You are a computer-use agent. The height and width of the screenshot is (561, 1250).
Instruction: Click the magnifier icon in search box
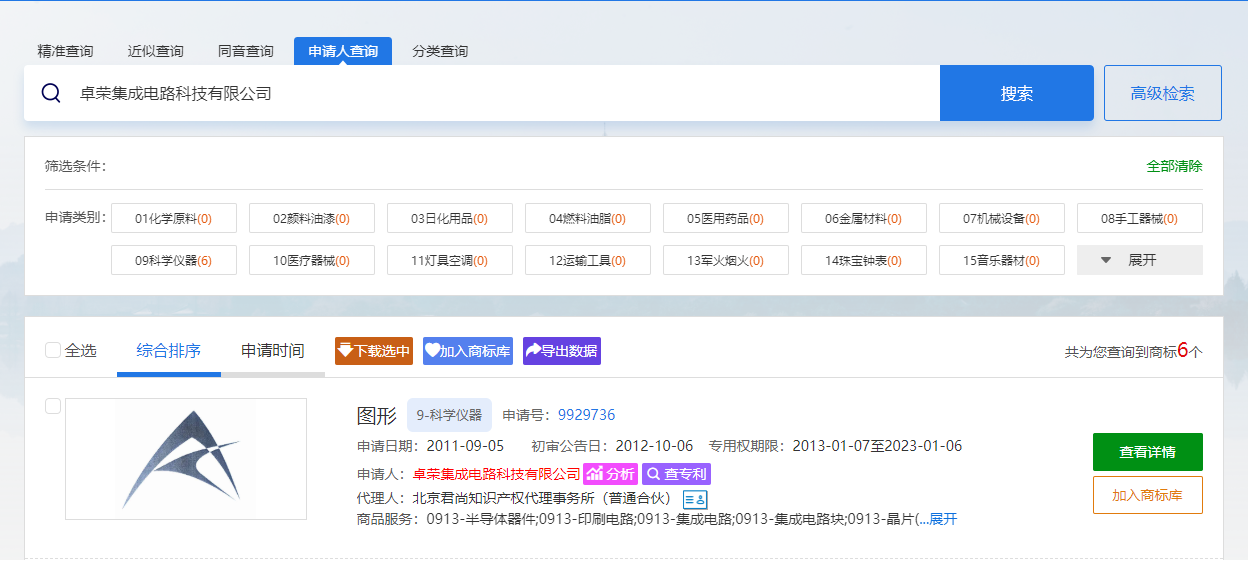point(51,93)
